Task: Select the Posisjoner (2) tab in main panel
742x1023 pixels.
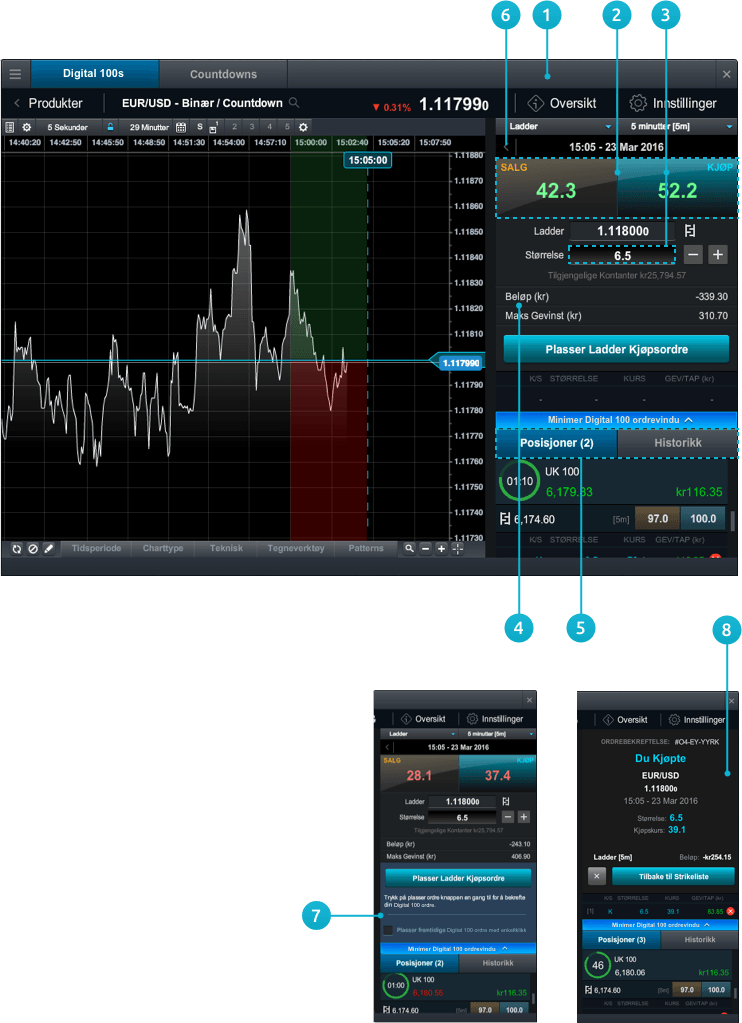Action: [557, 443]
